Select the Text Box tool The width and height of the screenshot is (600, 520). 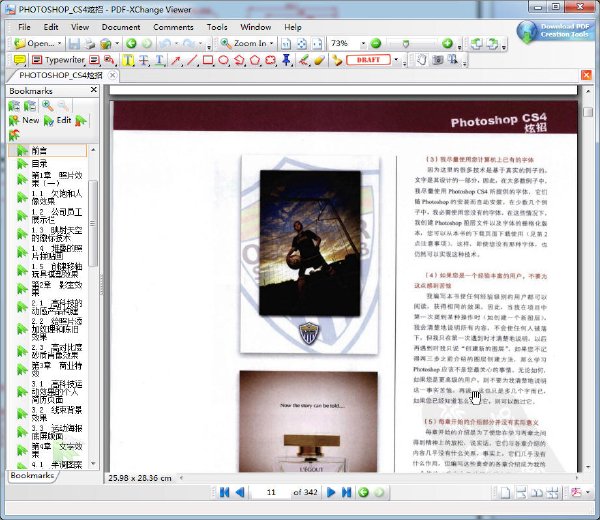tap(94, 60)
